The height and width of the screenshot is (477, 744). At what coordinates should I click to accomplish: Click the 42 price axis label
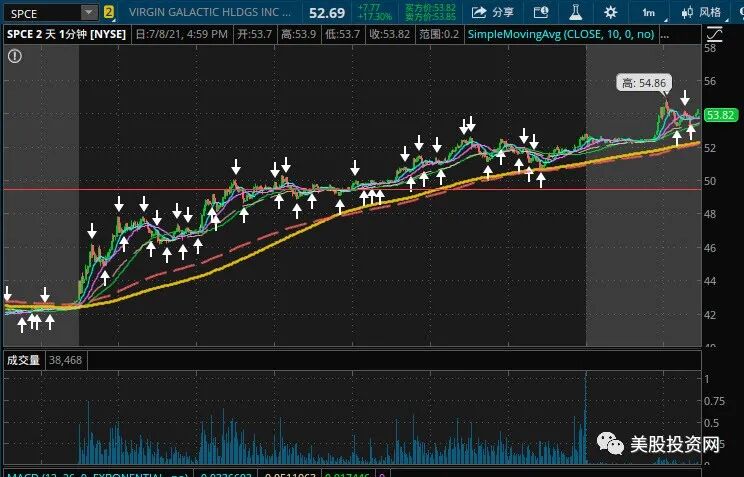tap(710, 315)
